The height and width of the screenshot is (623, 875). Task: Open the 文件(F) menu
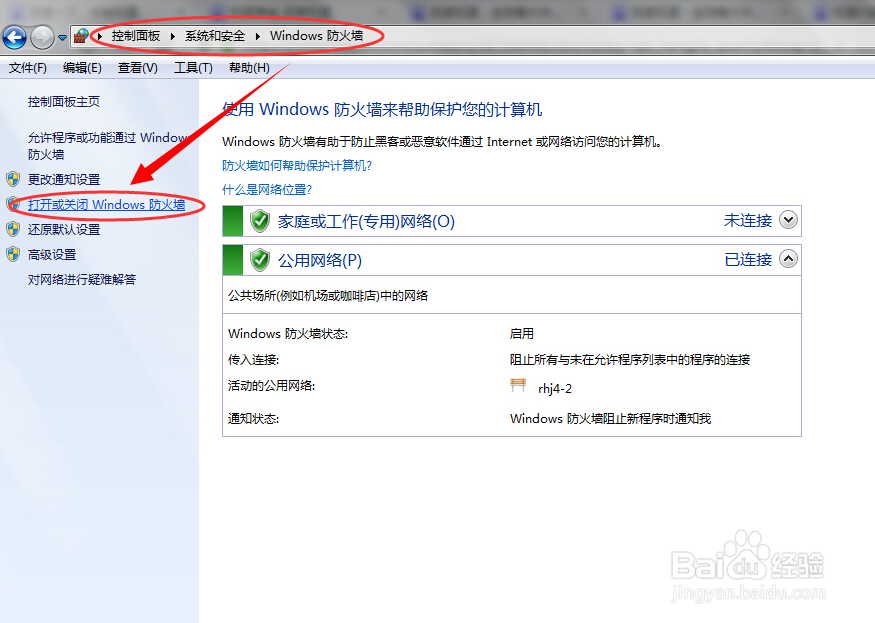coord(27,67)
